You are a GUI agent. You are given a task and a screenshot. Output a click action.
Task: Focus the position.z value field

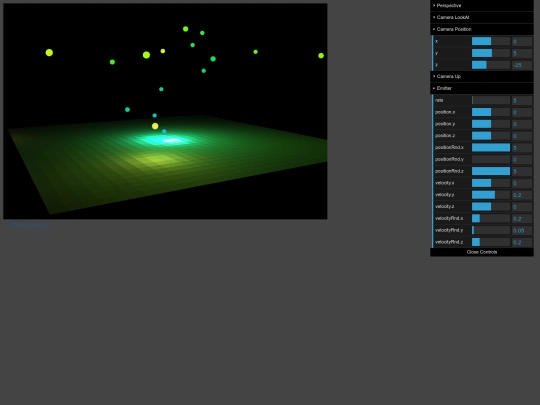(x=522, y=136)
